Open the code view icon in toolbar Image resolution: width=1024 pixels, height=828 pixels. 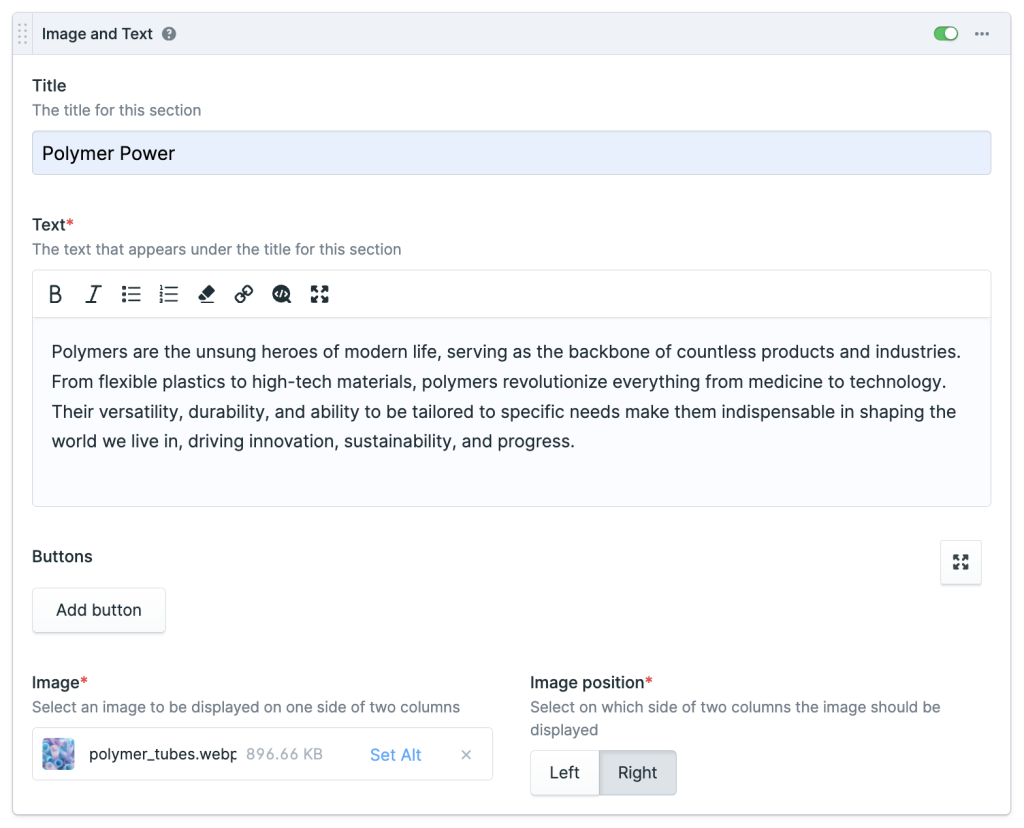[282, 294]
